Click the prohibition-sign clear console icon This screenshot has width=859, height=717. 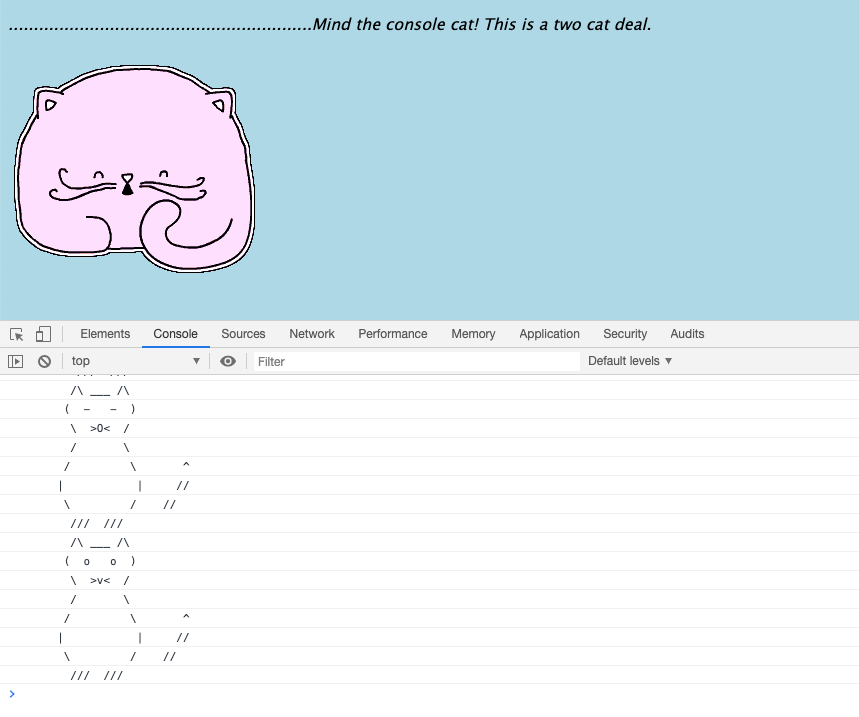click(x=44, y=361)
